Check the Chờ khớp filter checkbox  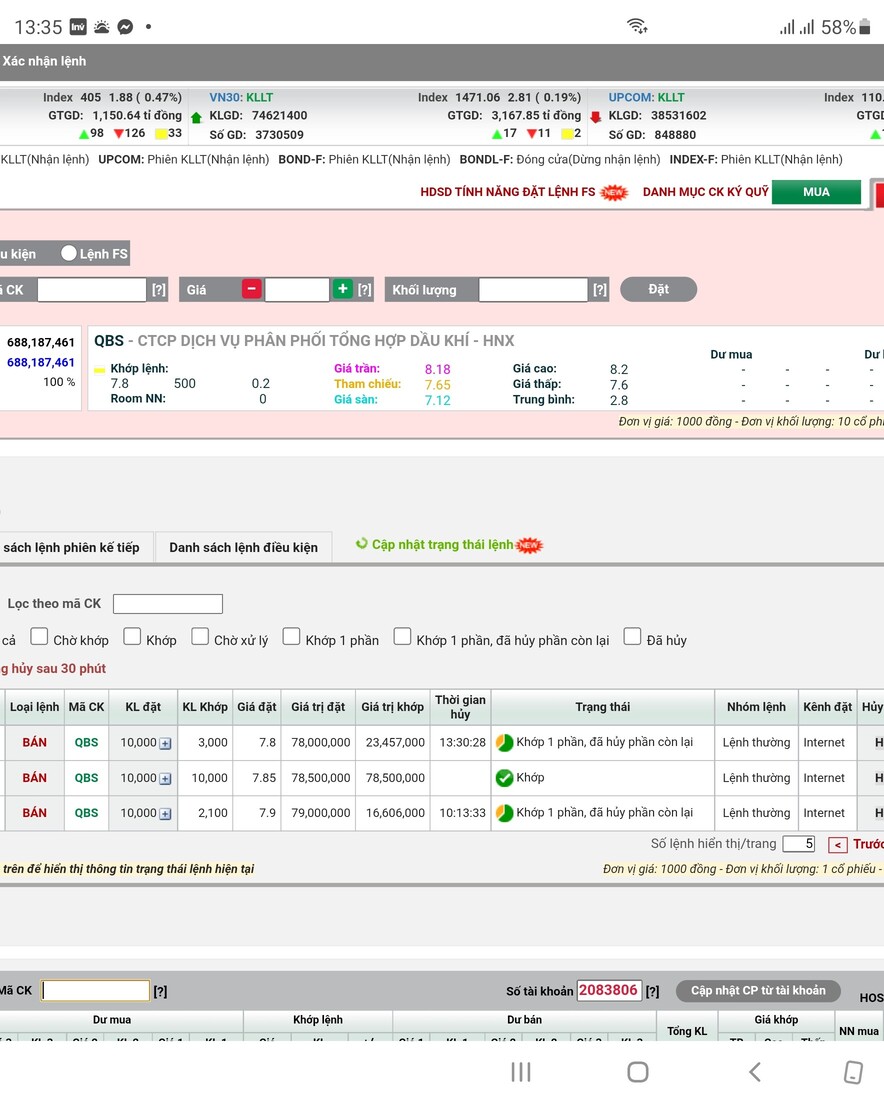(39, 637)
